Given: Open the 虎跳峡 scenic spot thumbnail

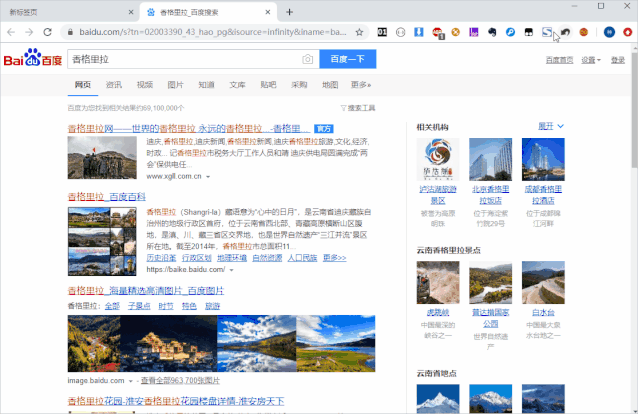Looking at the screenshot, I should [x=438, y=283].
